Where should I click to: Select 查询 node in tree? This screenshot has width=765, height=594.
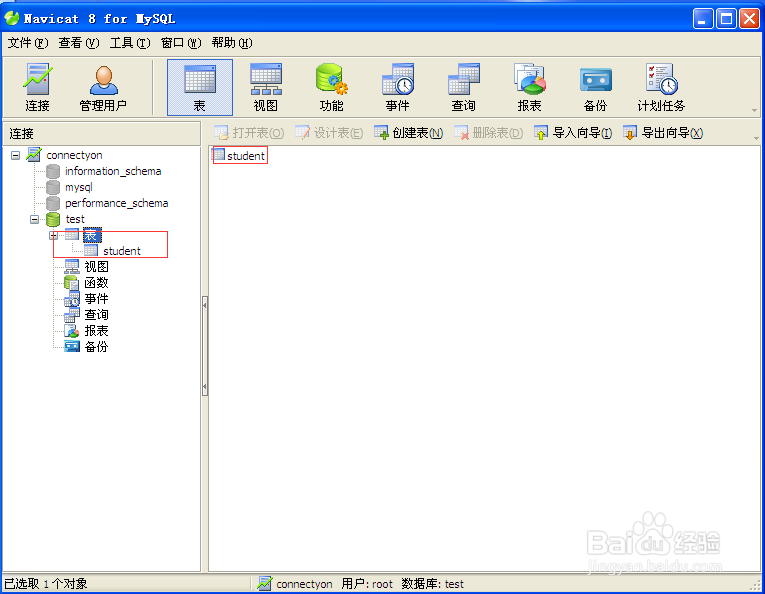click(96, 315)
